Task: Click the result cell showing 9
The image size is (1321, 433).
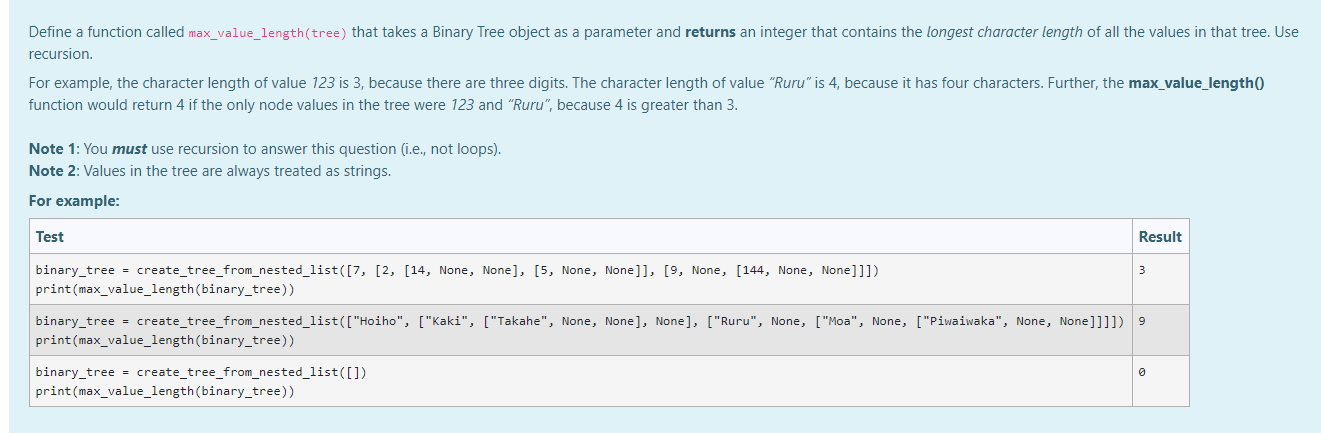Action: pos(1160,330)
